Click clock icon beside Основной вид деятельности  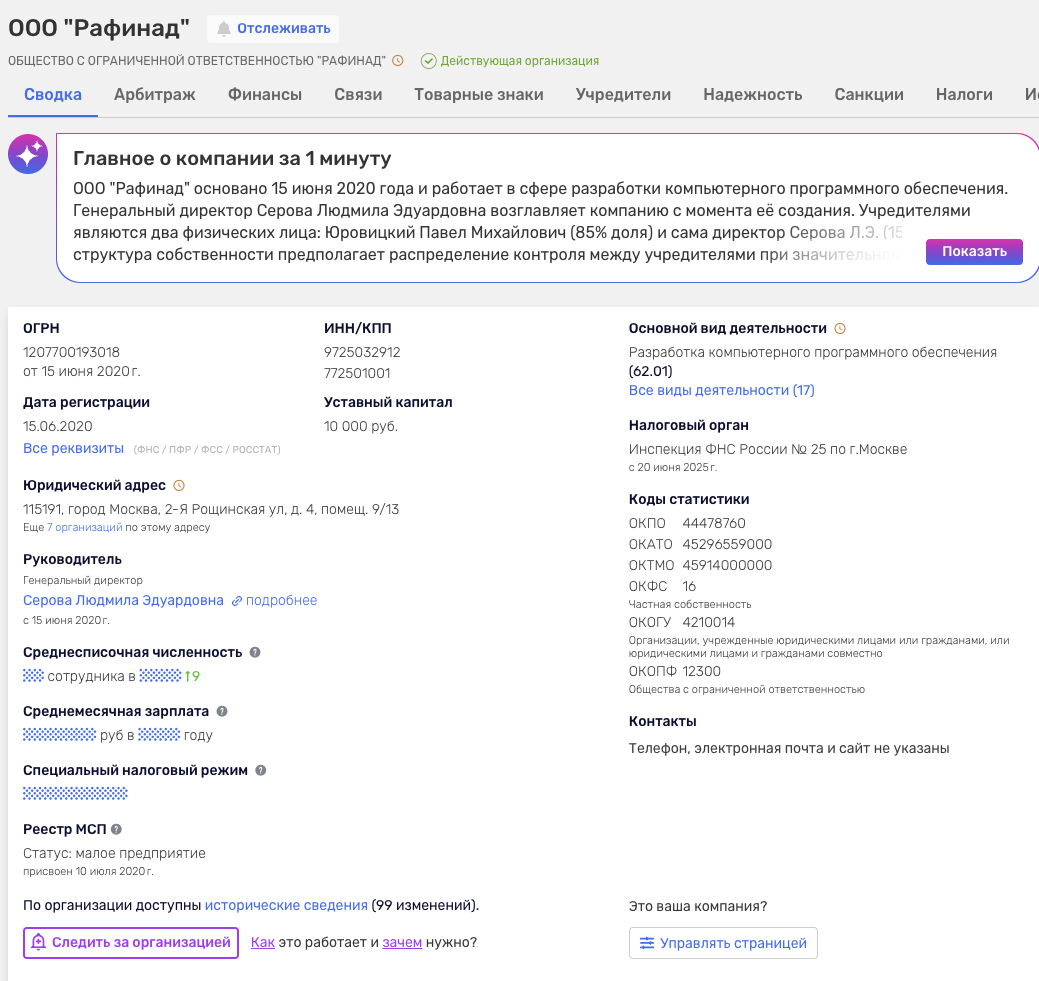click(840, 328)
